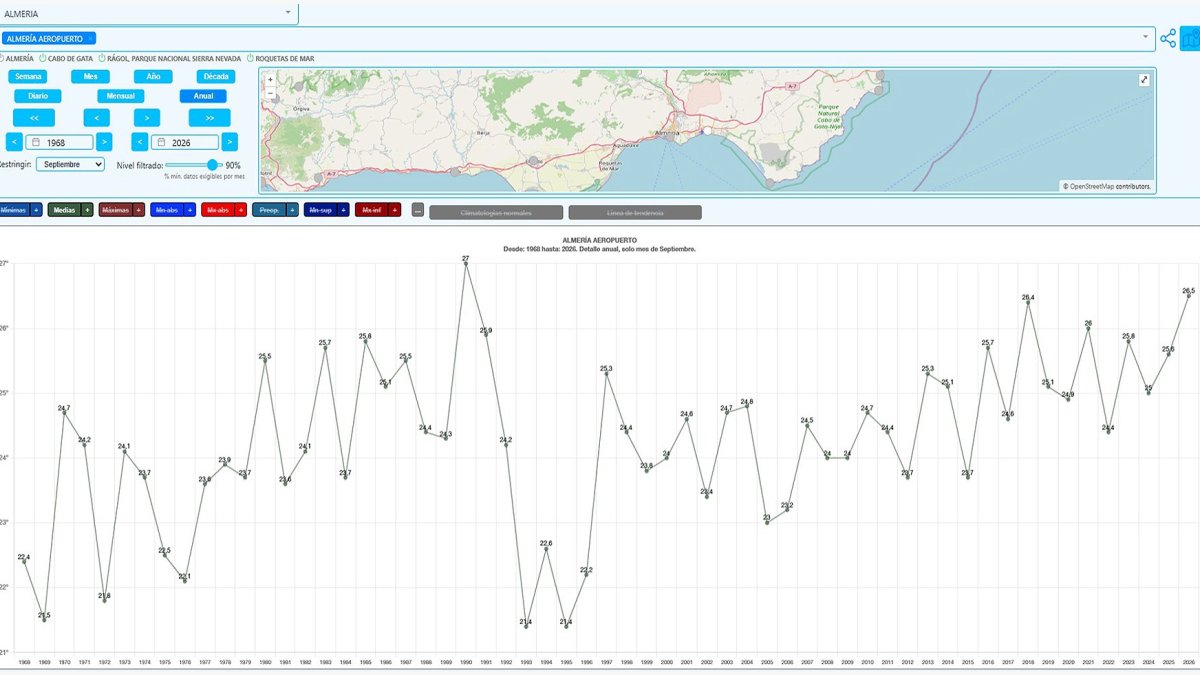The height and width of the screenshot is (675, 1200).
Task: Click the plus next to Mn-abs
Action: coord(189,210)
